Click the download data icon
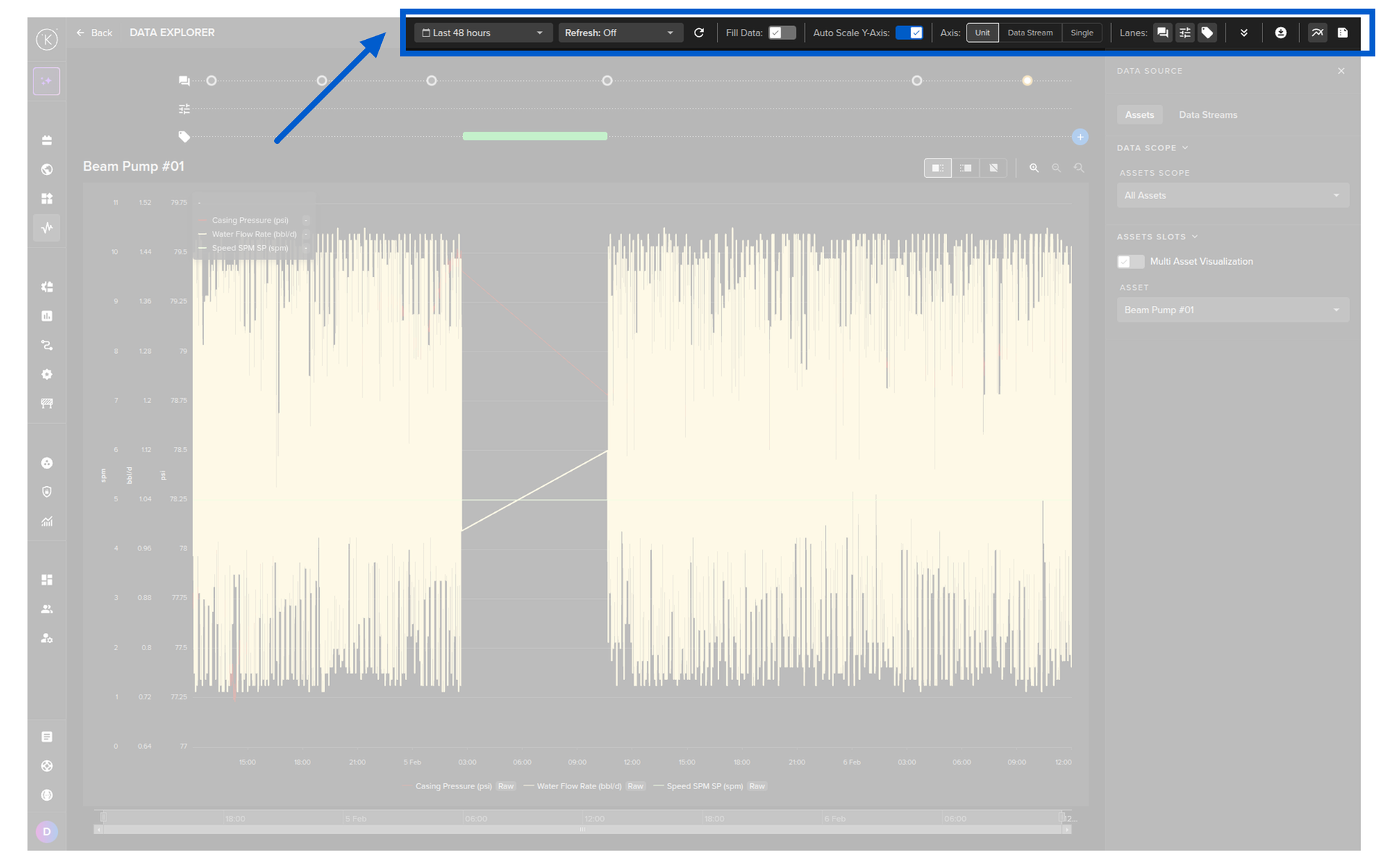This screenshot has height=868, width=1389. (x=1280, y=33)
